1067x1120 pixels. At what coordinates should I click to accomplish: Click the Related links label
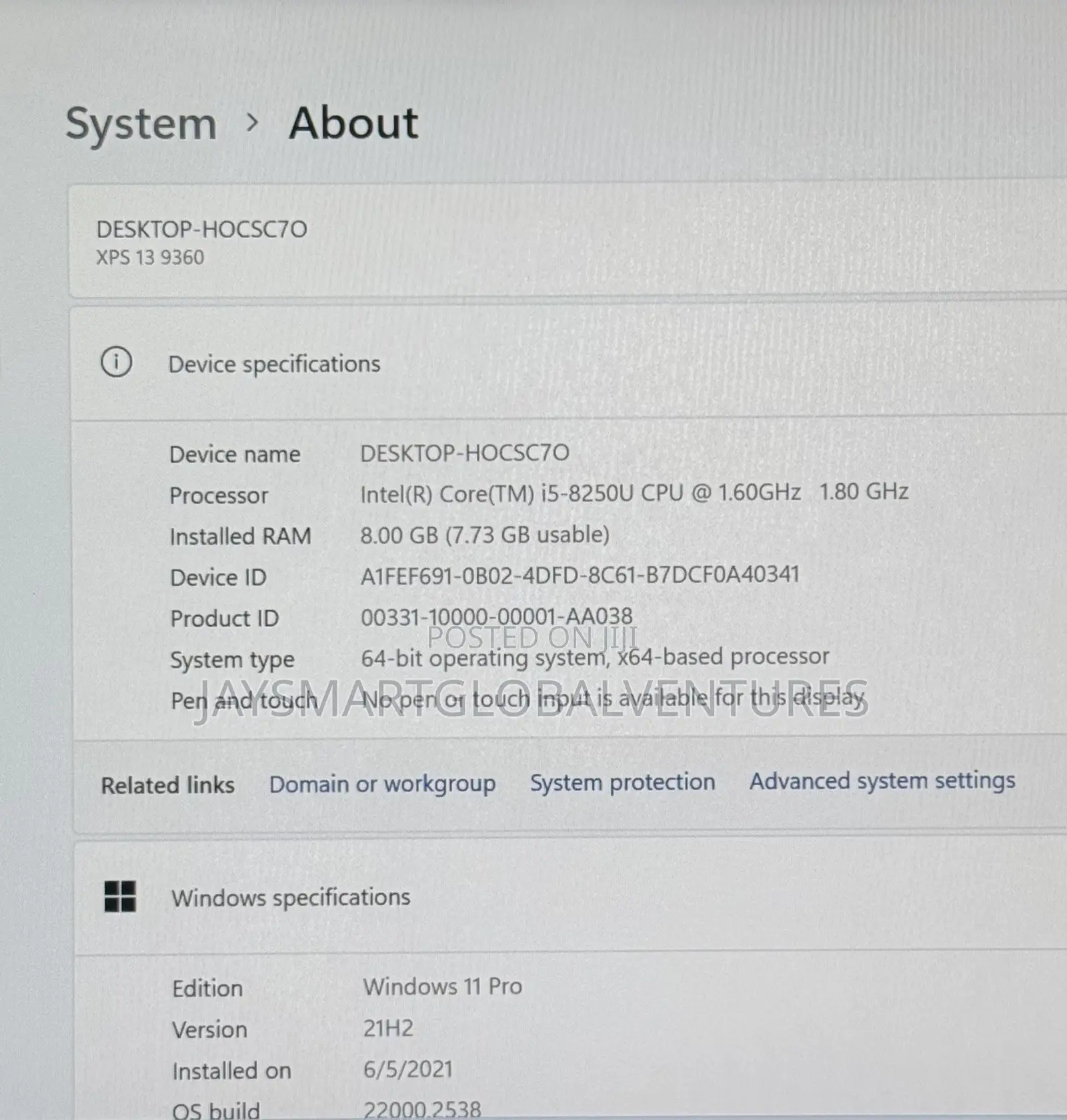pos(167,785)
